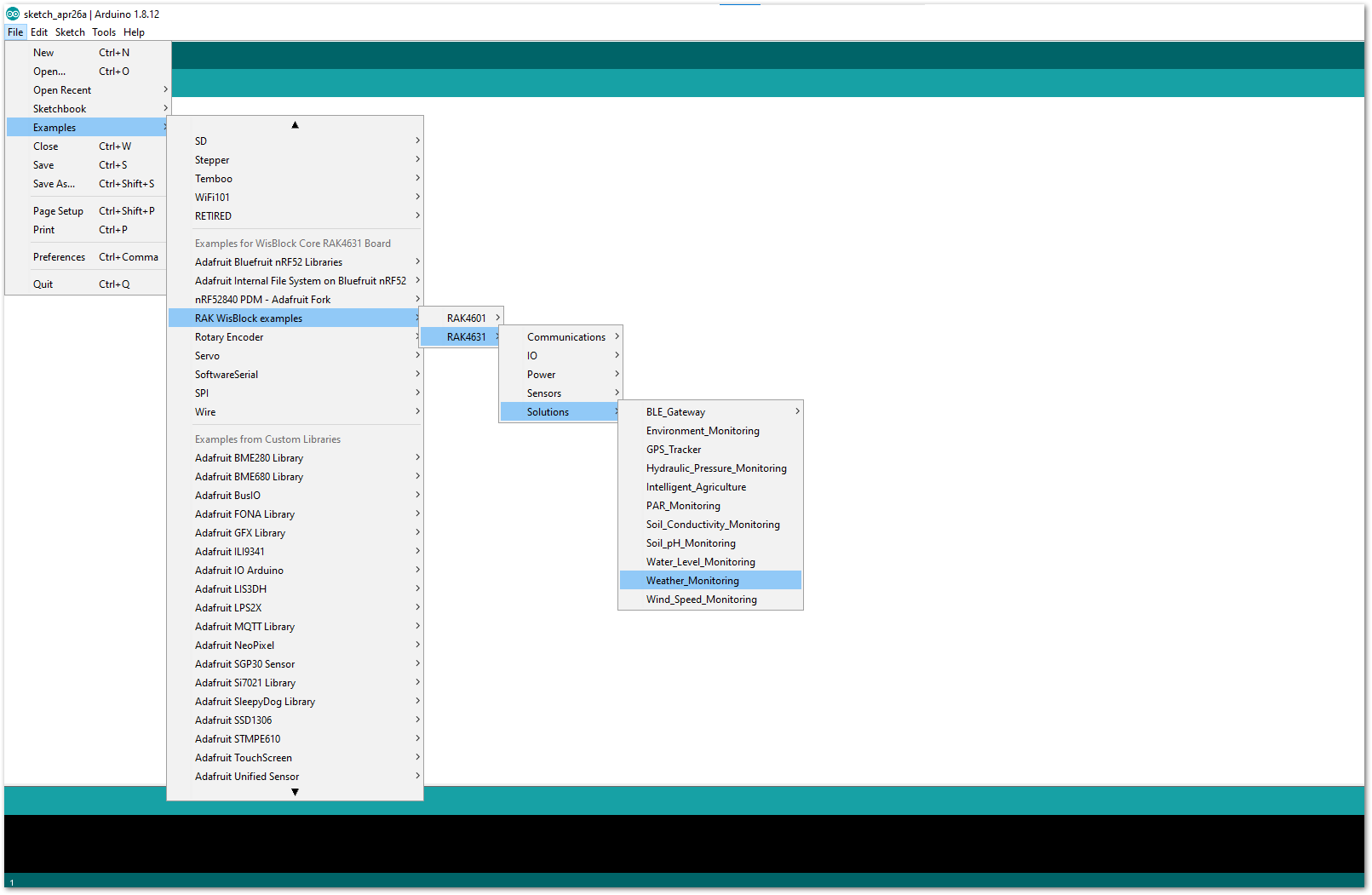
Task: Open the GPS_Tracker example
Action: coord(711,450)
